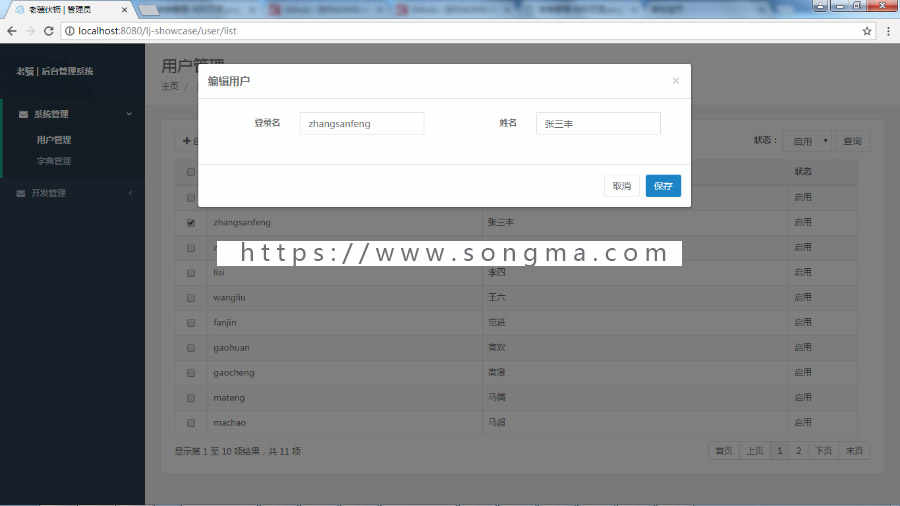Click the 系统管理 sidebar icon
Screen dimensions: 900x506
[23, 114]
